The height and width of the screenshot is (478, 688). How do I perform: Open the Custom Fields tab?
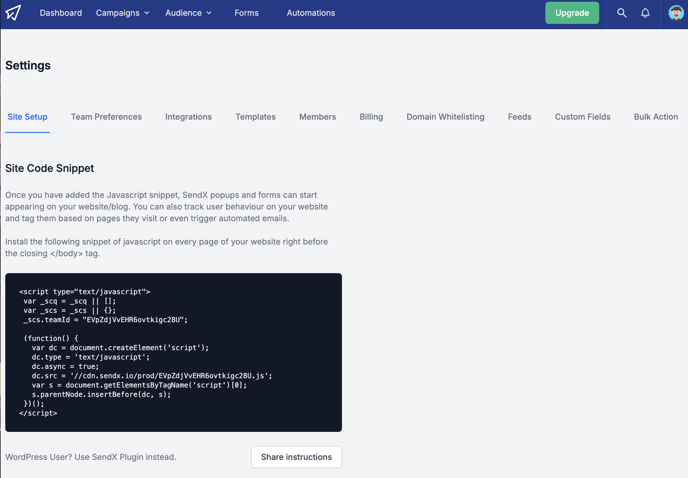(582, 117)
